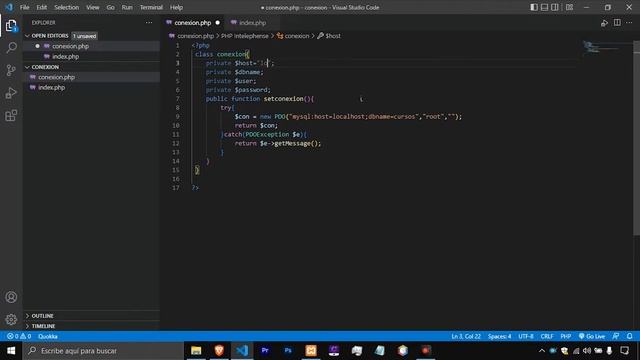
Task: Show hidden system tray icons
Action: point(542,351)
